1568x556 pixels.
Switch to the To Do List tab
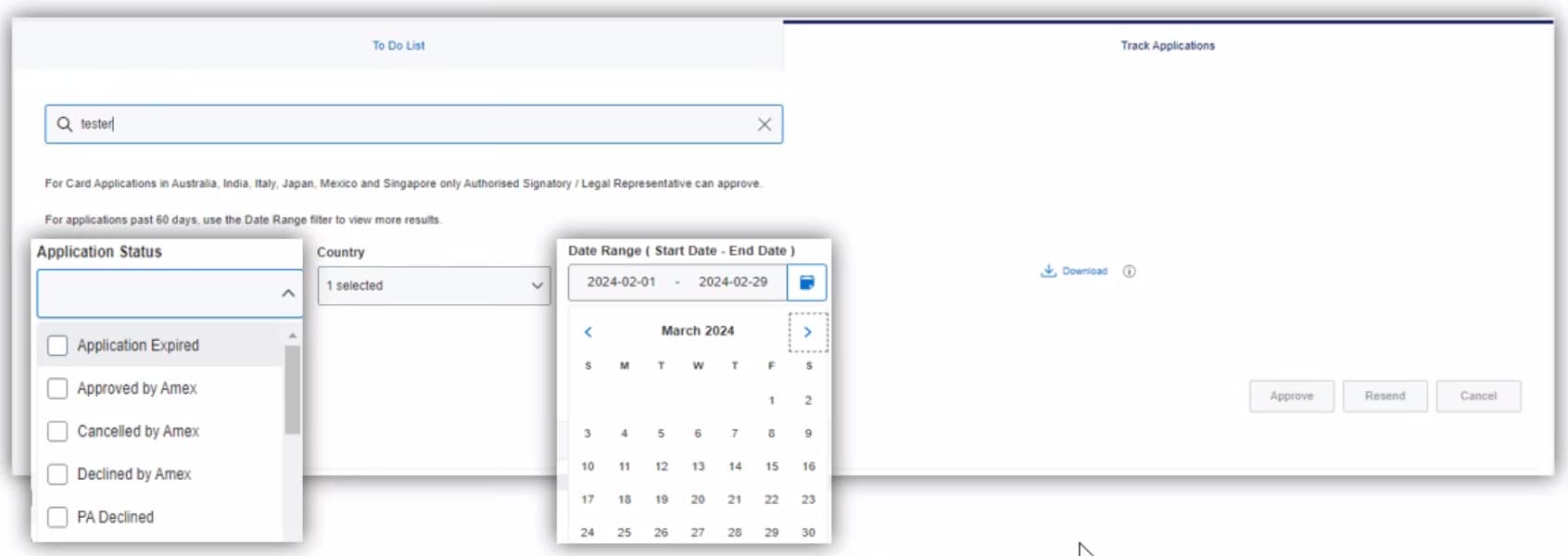tap(398, 45)
